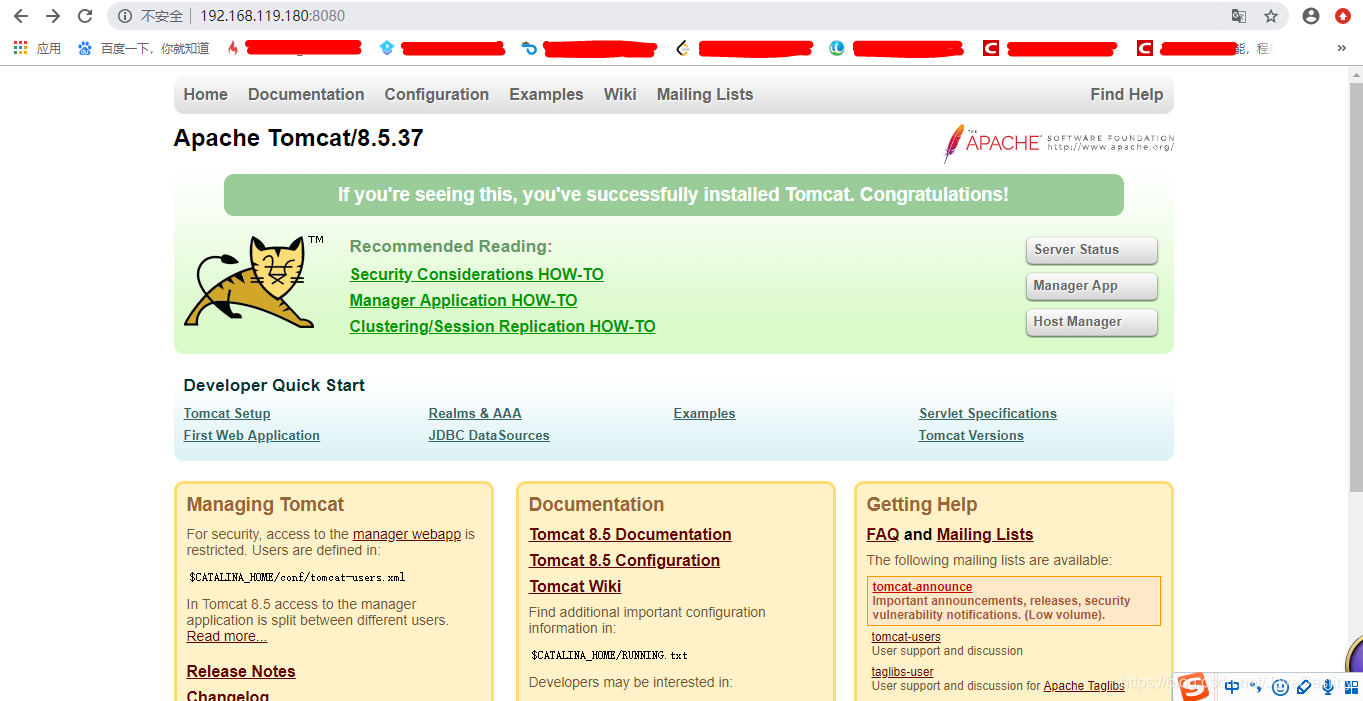
Task: Open the Tomcat Versions link
Action: [x=971, y=435]
